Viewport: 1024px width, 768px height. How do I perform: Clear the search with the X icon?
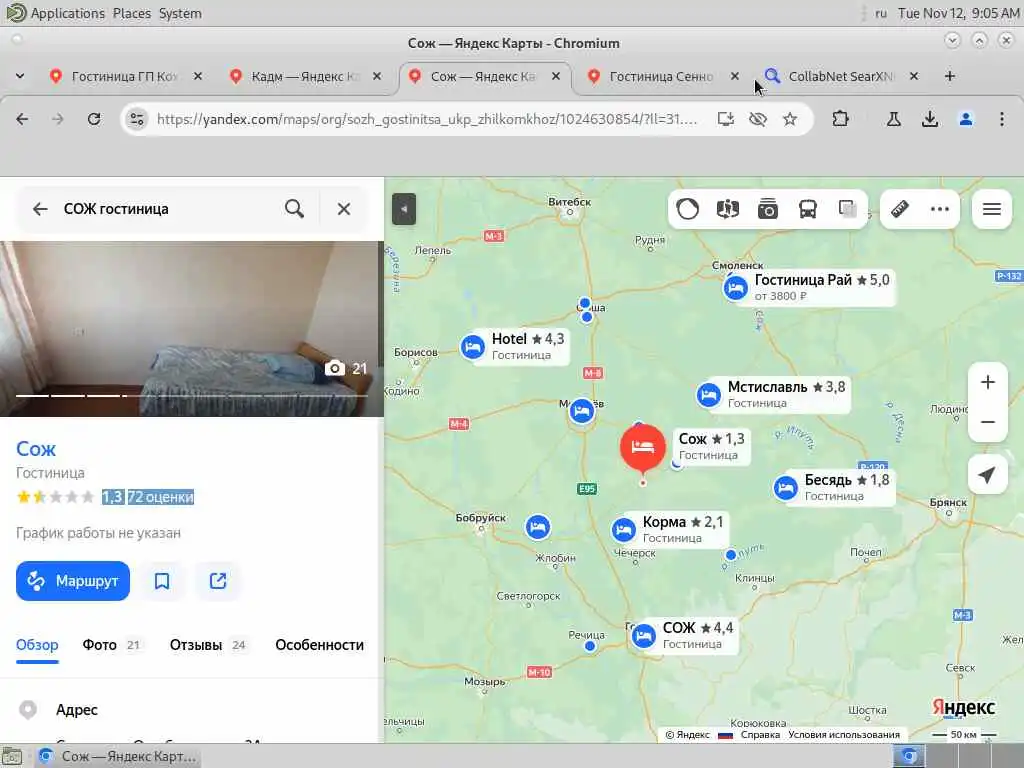click(x=344, y=209)
